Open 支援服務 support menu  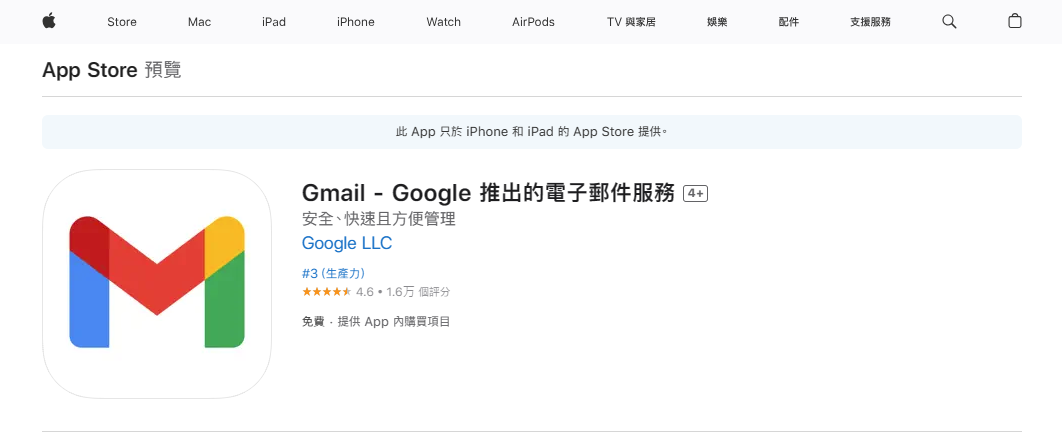(870, 22)
